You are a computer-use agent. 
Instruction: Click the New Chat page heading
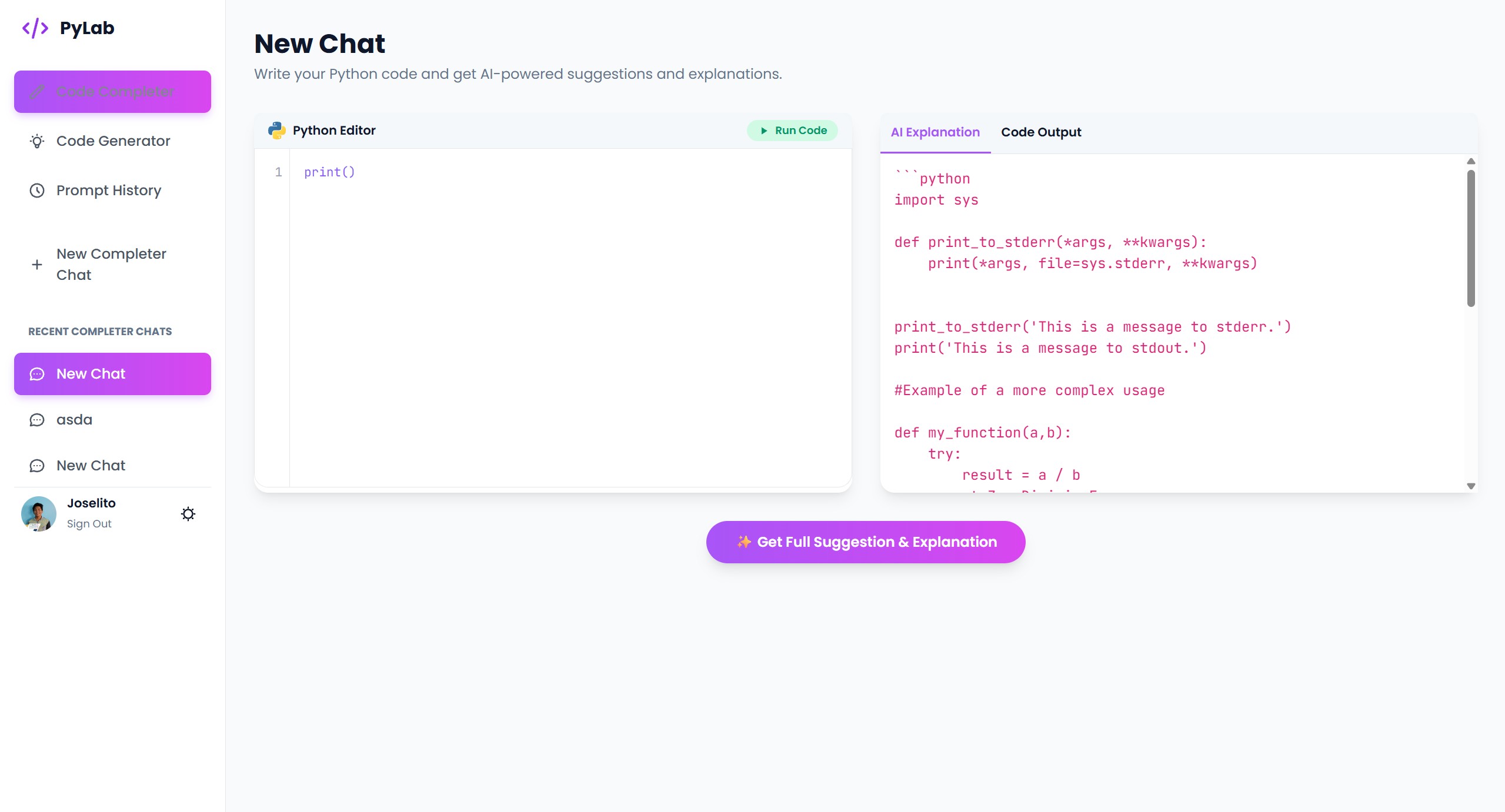(x=319, y=44)
